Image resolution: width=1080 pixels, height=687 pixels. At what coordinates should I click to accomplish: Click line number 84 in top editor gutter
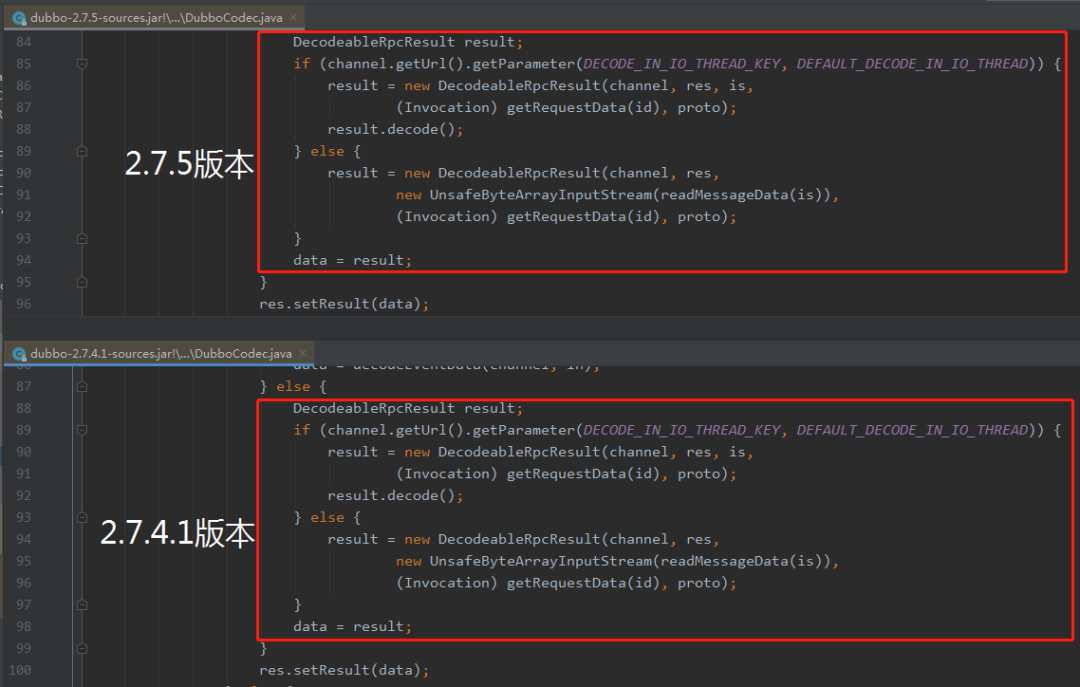[x=23, y=42]
